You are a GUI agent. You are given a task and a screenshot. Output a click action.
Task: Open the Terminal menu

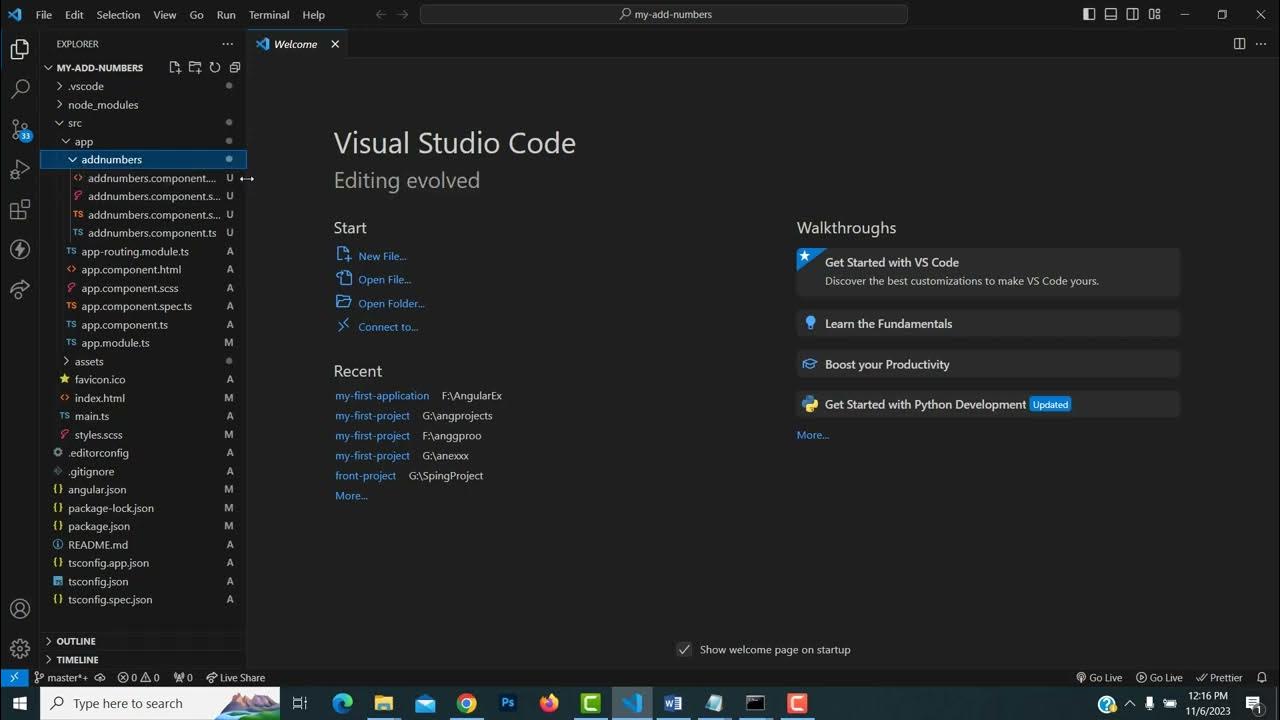tap(269, 15)
